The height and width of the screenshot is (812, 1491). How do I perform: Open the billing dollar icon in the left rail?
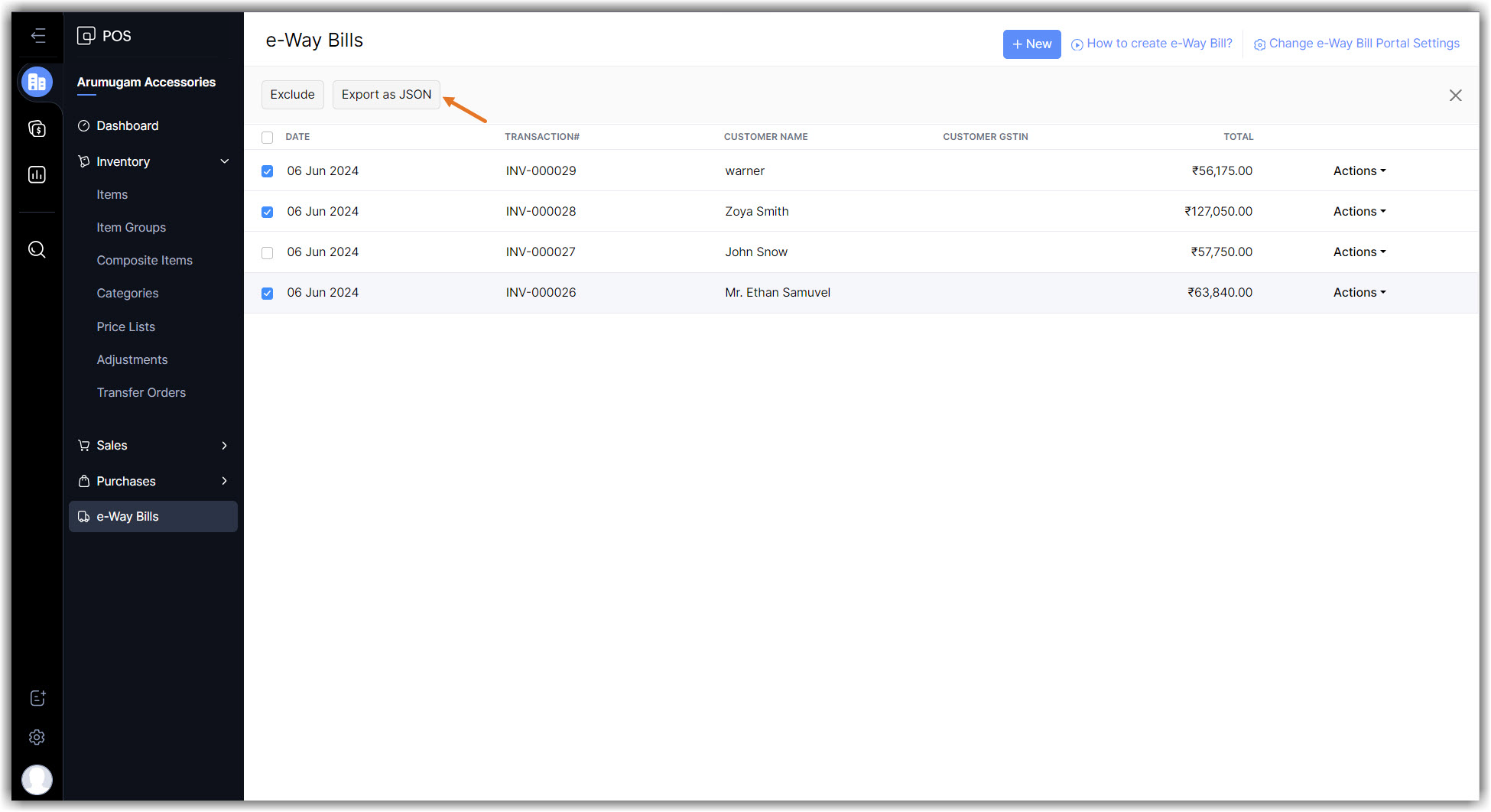(x=37, y=128)
